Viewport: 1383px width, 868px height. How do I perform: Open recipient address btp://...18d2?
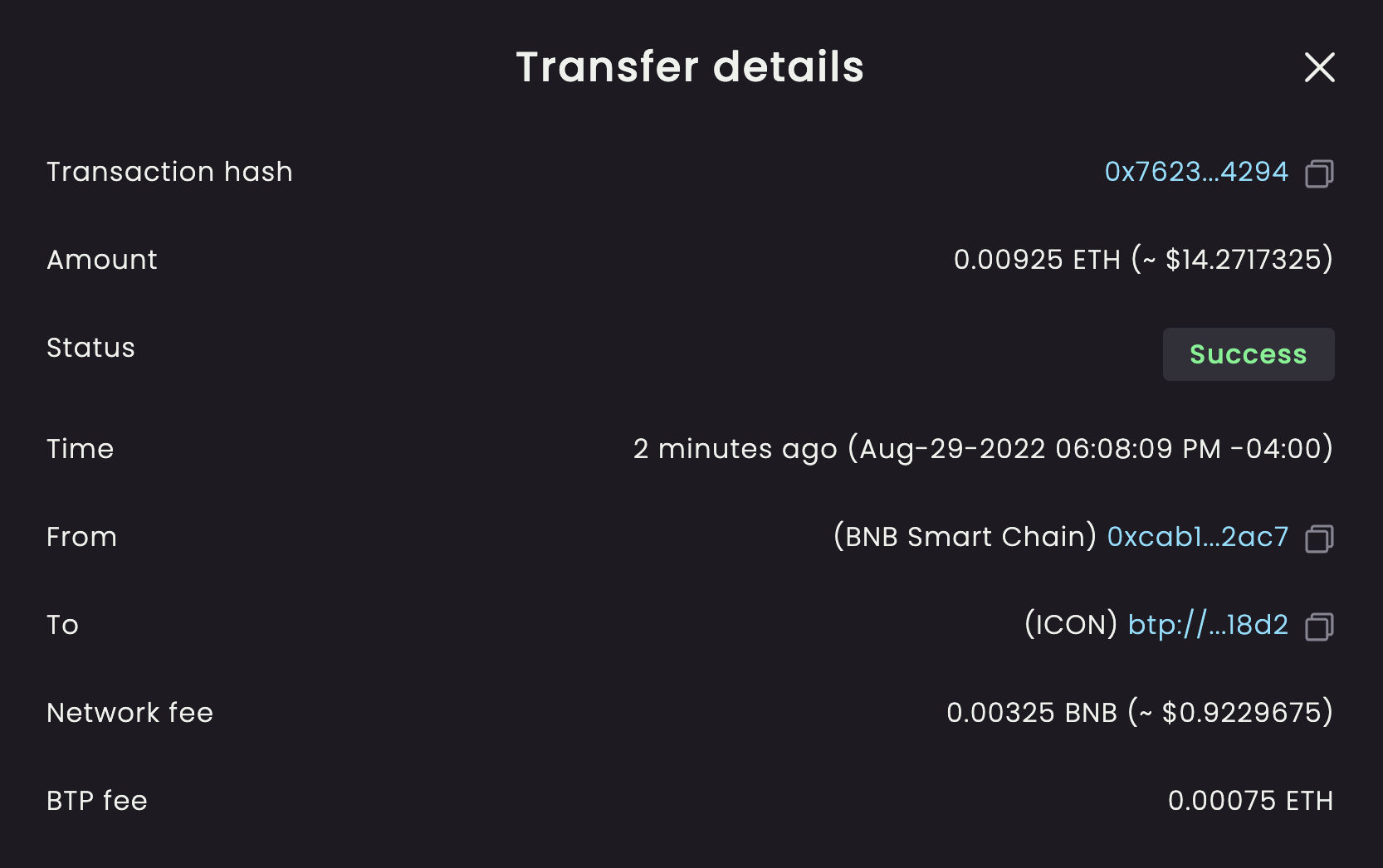1207,625
